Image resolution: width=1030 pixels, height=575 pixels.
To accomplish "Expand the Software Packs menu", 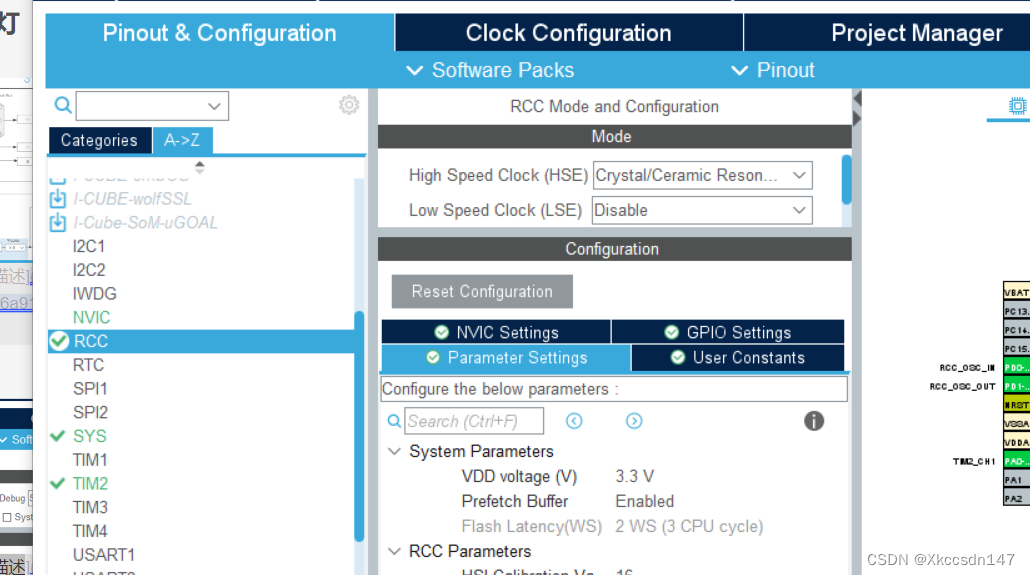I will click(x=490, y=70).
